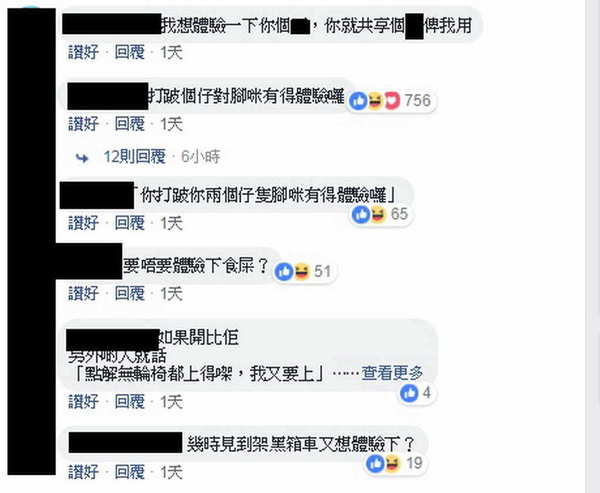Like the 如果開比佢 comment via 讚好
Viewport: 600px width, 493px height.
point(83,402)
